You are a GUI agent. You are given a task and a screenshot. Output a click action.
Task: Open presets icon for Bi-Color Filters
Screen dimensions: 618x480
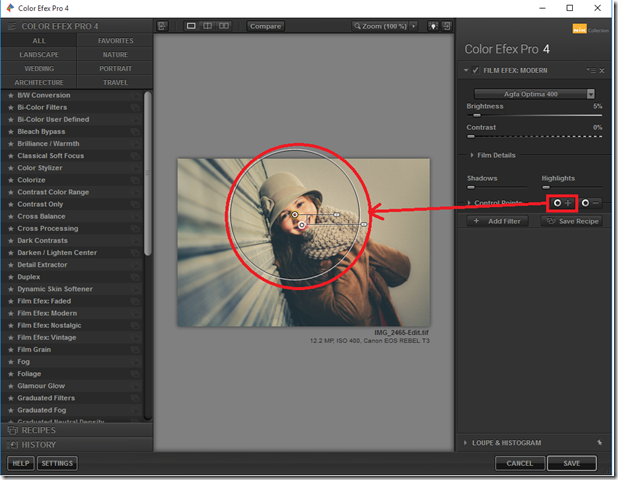pos(135,108)
